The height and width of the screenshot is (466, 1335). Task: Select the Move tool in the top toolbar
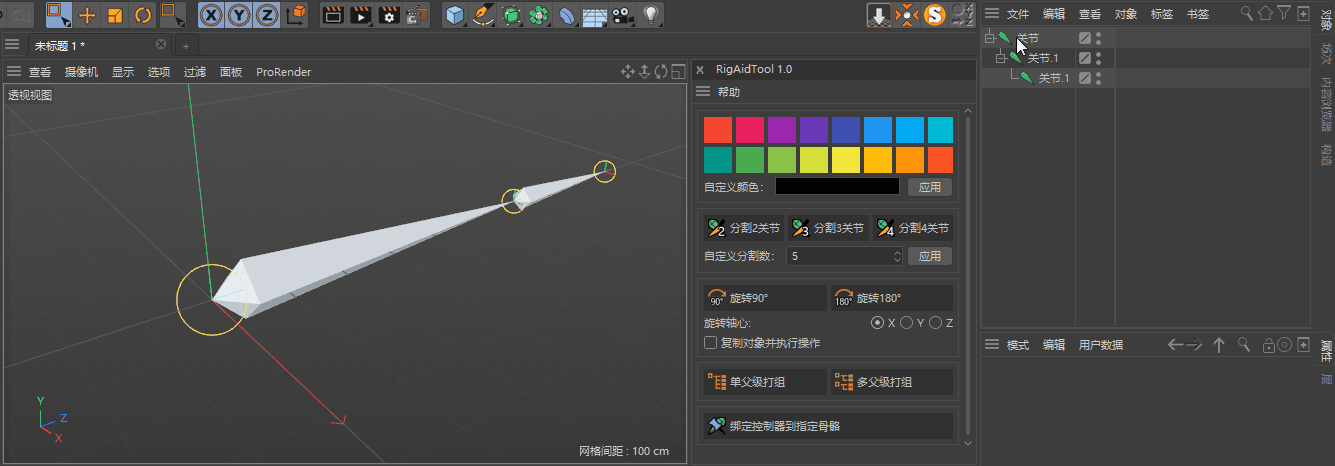coord(88,15)
